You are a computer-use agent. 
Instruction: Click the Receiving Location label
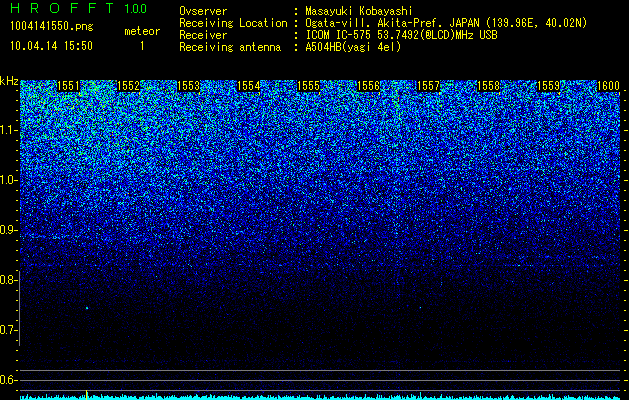[233, 23]
